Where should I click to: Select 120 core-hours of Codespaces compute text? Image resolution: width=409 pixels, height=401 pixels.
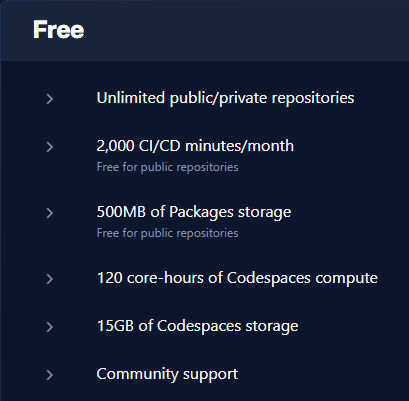(237, 278)
